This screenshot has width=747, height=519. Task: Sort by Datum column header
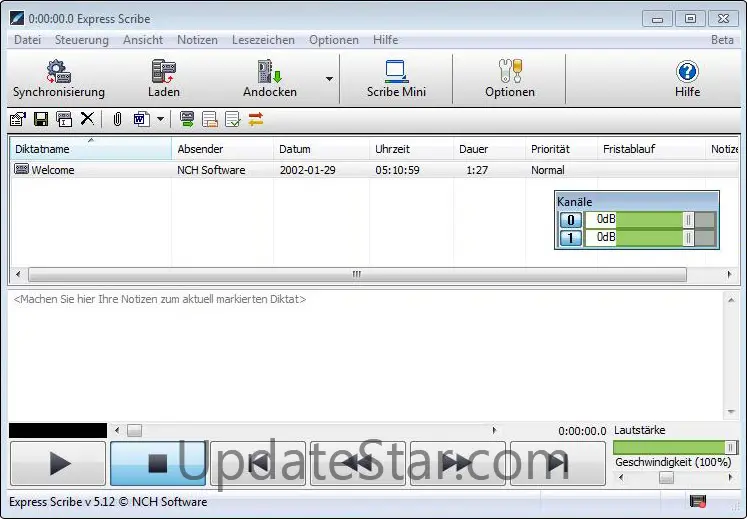321,149
